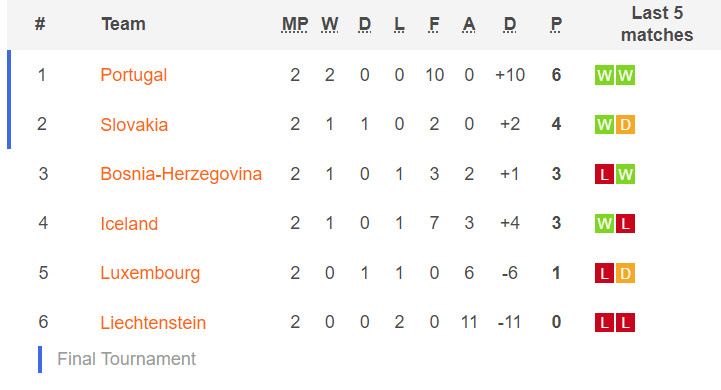Click Luxembourg's orange D draw badge
Viewport: 721px width, 390px height.
pos(625,273)
